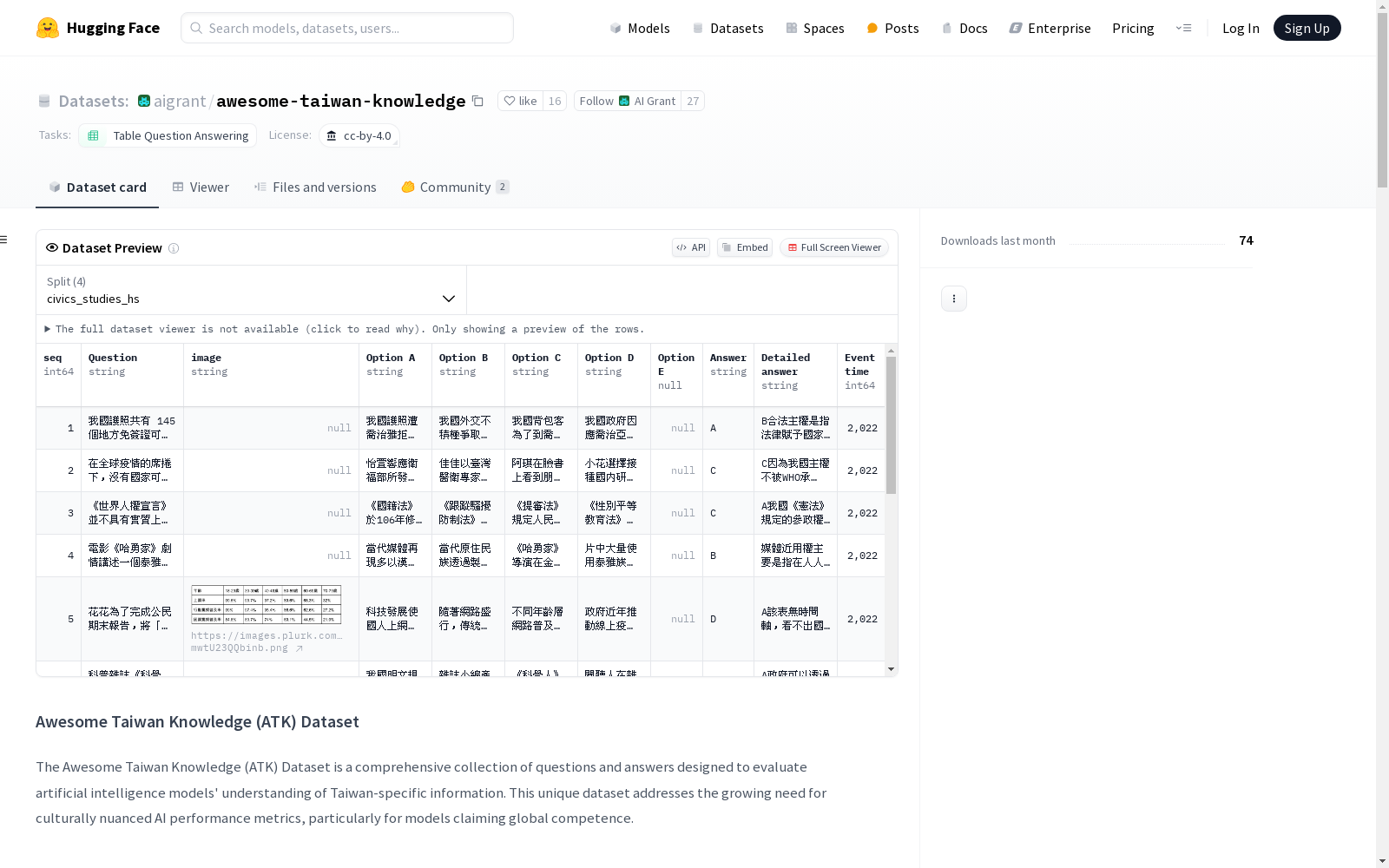The width and height of the screenshot is (1389, 868).
Task: Click the search models and datasets field
Action: tap(347, 28)
